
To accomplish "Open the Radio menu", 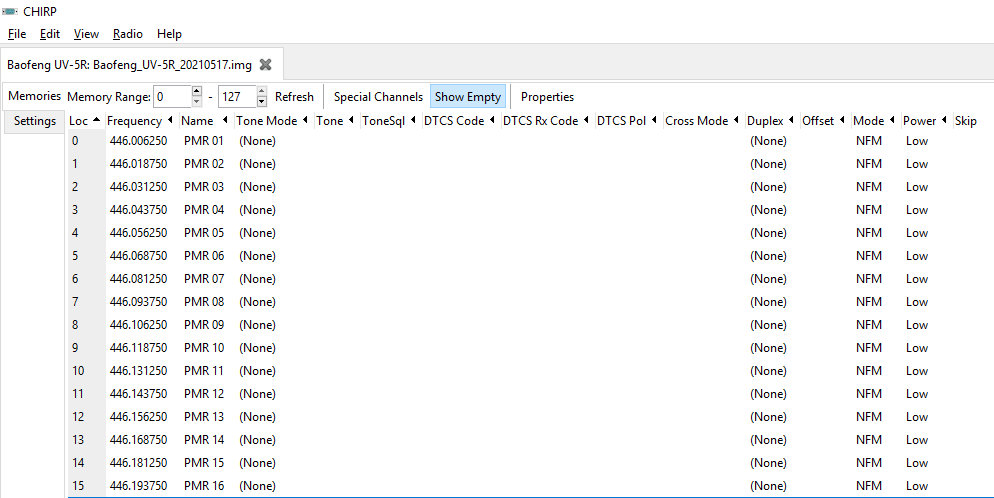I will pos(128,34).
